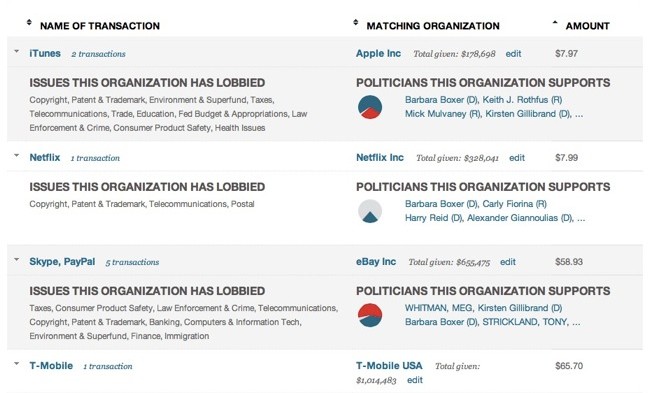Click the '2 transactions' count

pos(98,54)
